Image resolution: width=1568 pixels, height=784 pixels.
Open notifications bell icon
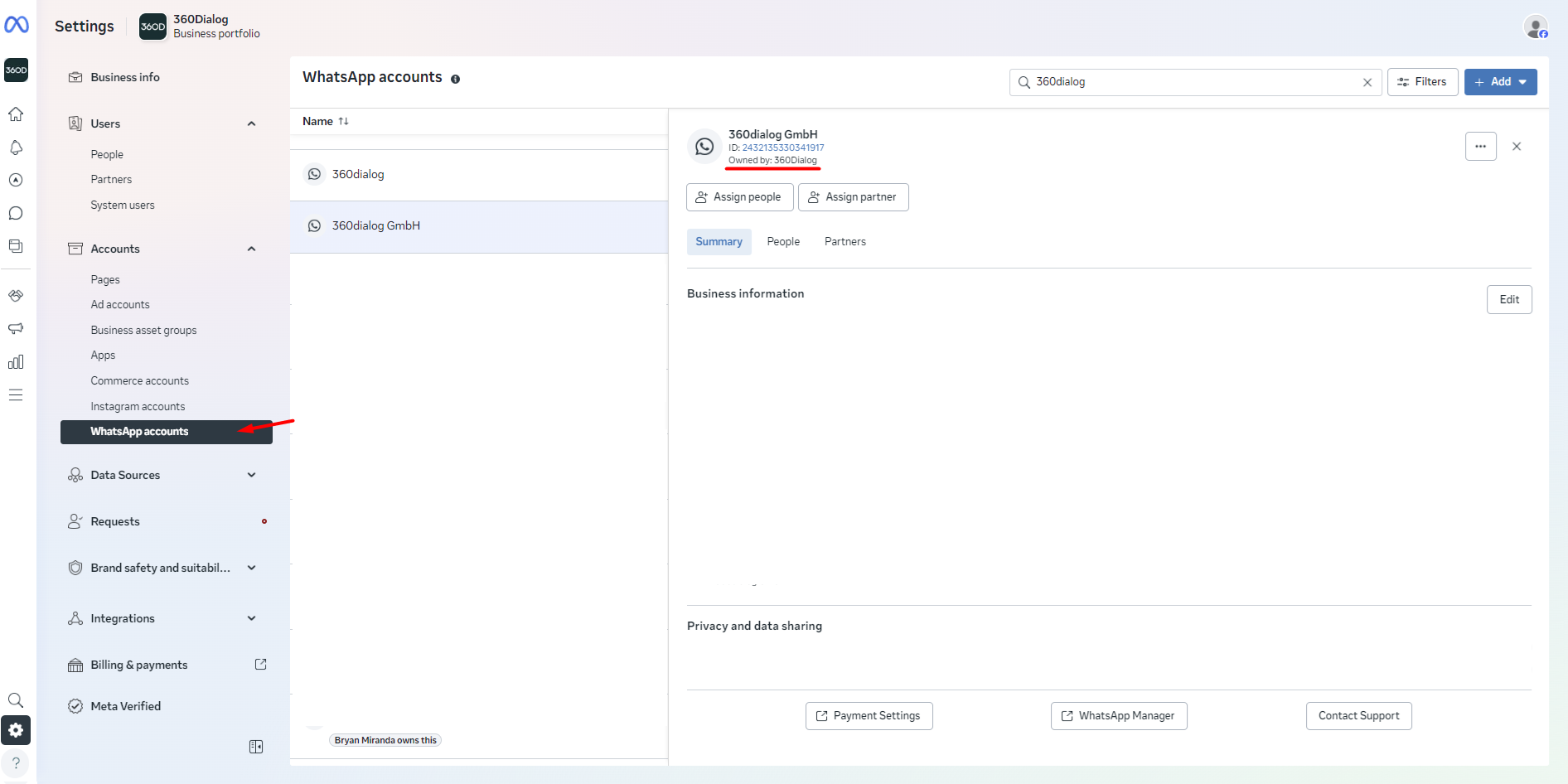16,148
